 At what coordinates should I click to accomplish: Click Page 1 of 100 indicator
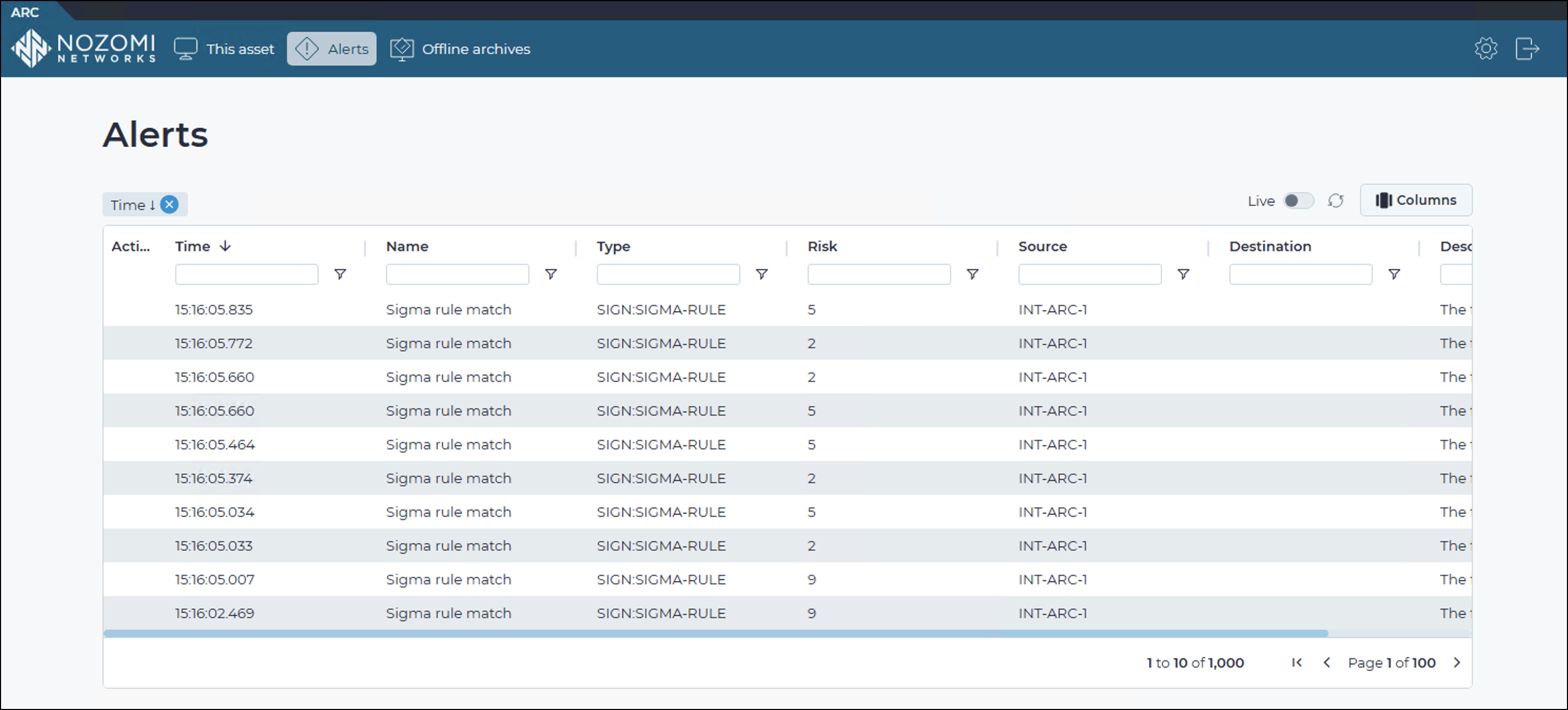point(1391,663)
